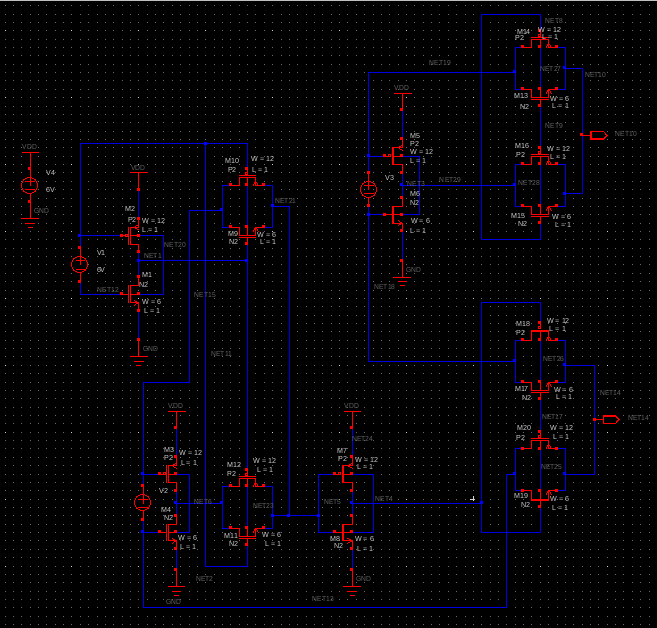This screenshot has width=657, height=628.
Task: Click the M1 NMOS transistor symbol
Action: click(133, 294)
